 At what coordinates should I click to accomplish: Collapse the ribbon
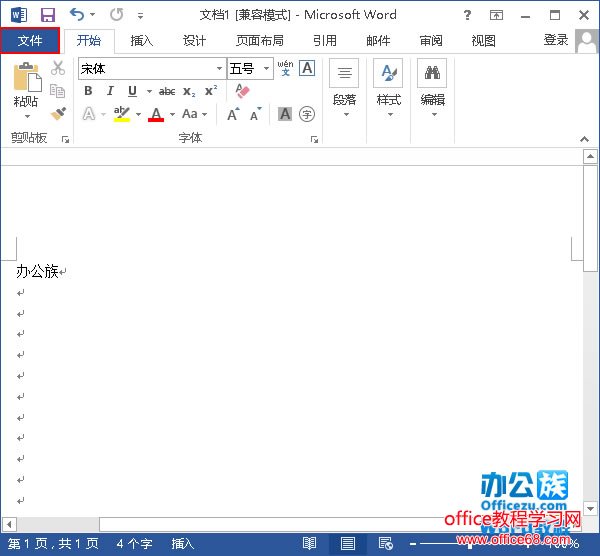pos(584,139)
